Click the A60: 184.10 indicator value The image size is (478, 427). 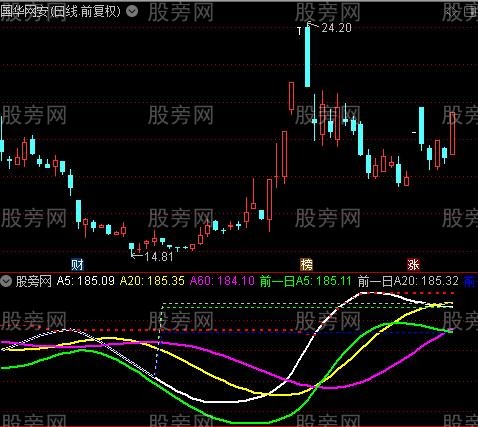pyautogui.click(x=222, y=281)
